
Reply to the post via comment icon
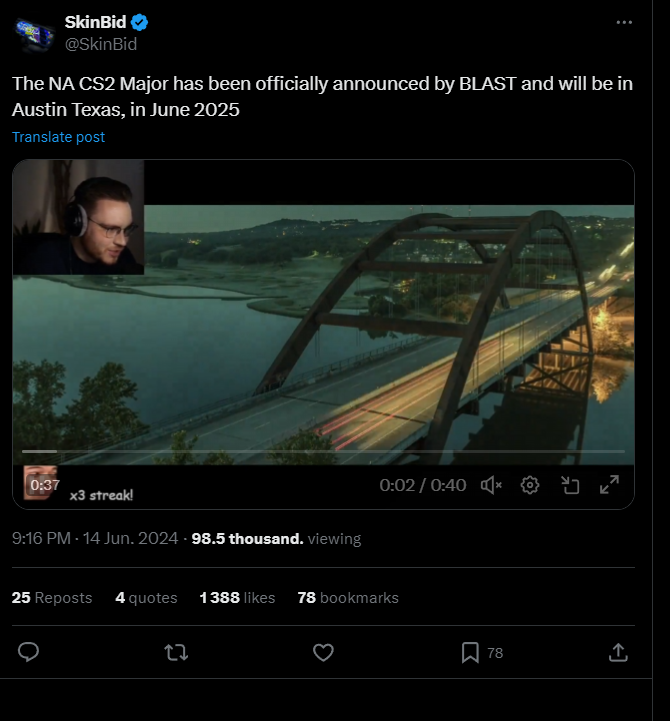click(x=29, y=652)
